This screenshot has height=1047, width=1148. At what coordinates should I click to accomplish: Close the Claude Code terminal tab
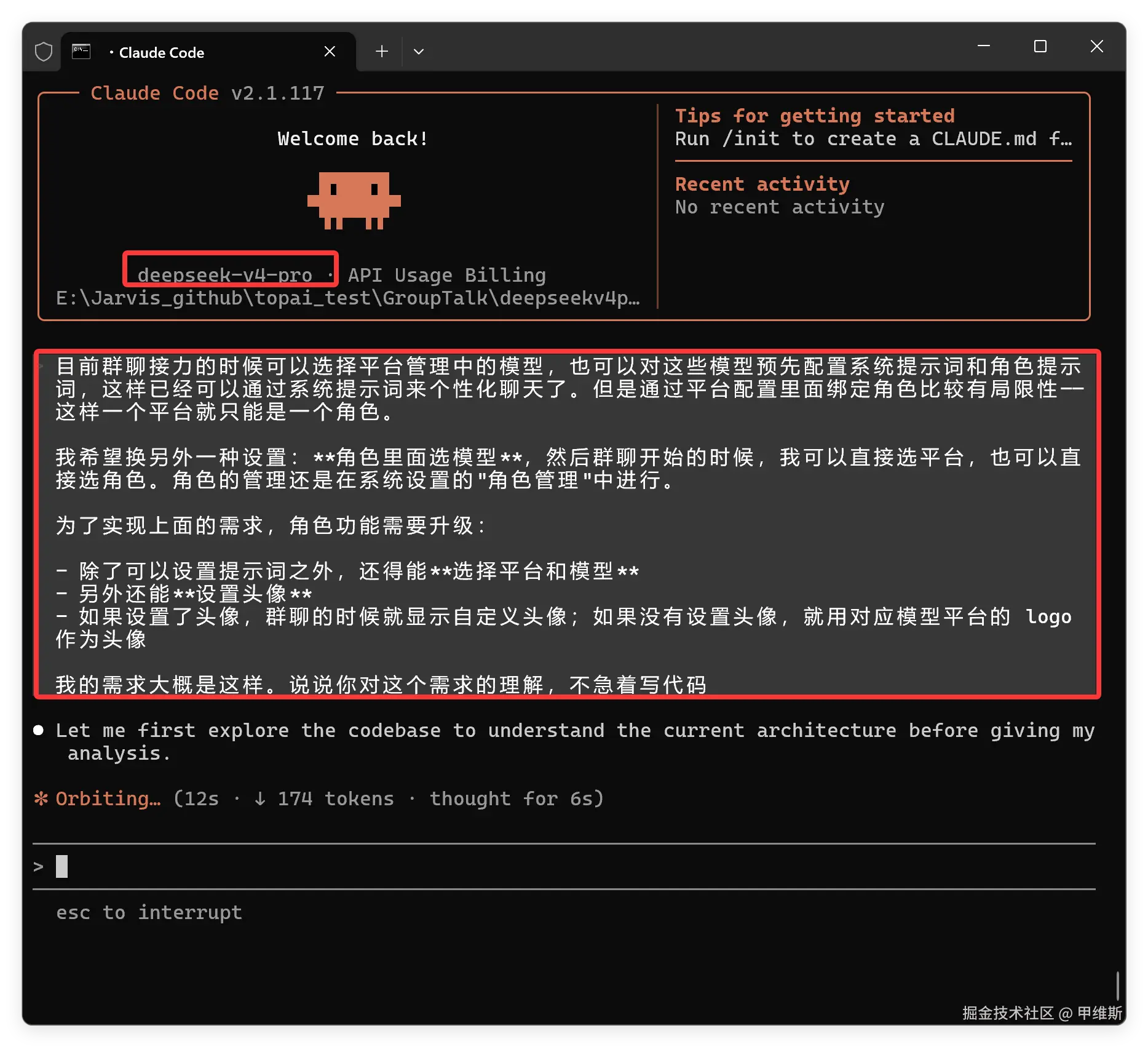tap(330, 52)
